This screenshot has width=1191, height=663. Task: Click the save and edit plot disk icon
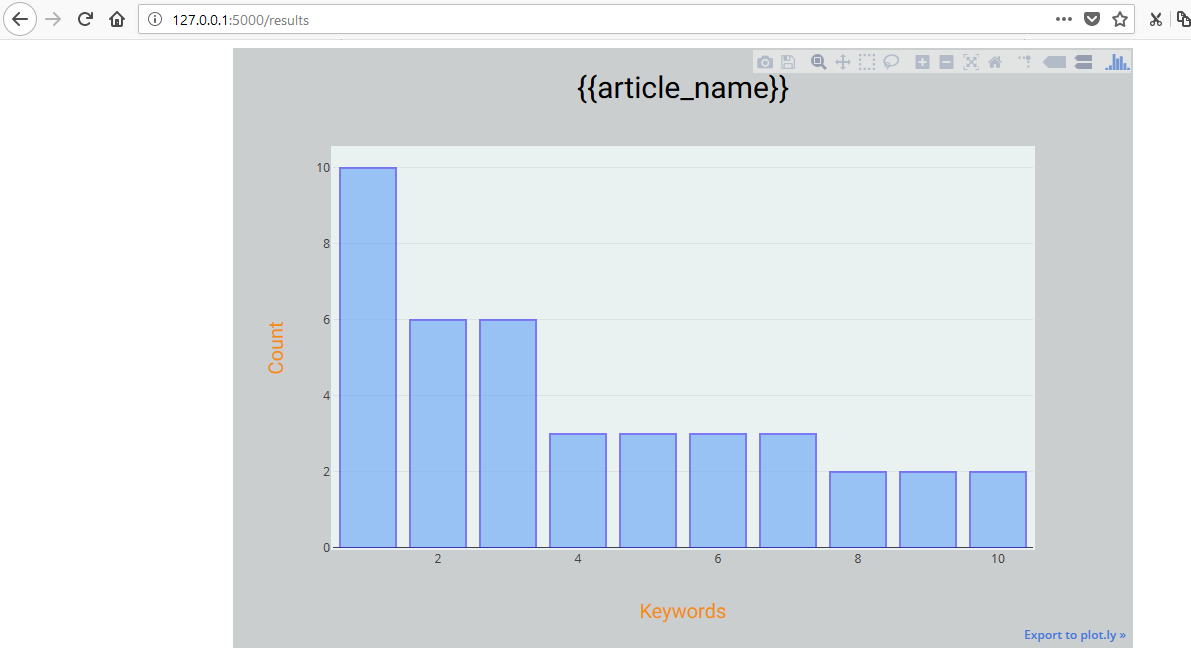pos(788,62)
